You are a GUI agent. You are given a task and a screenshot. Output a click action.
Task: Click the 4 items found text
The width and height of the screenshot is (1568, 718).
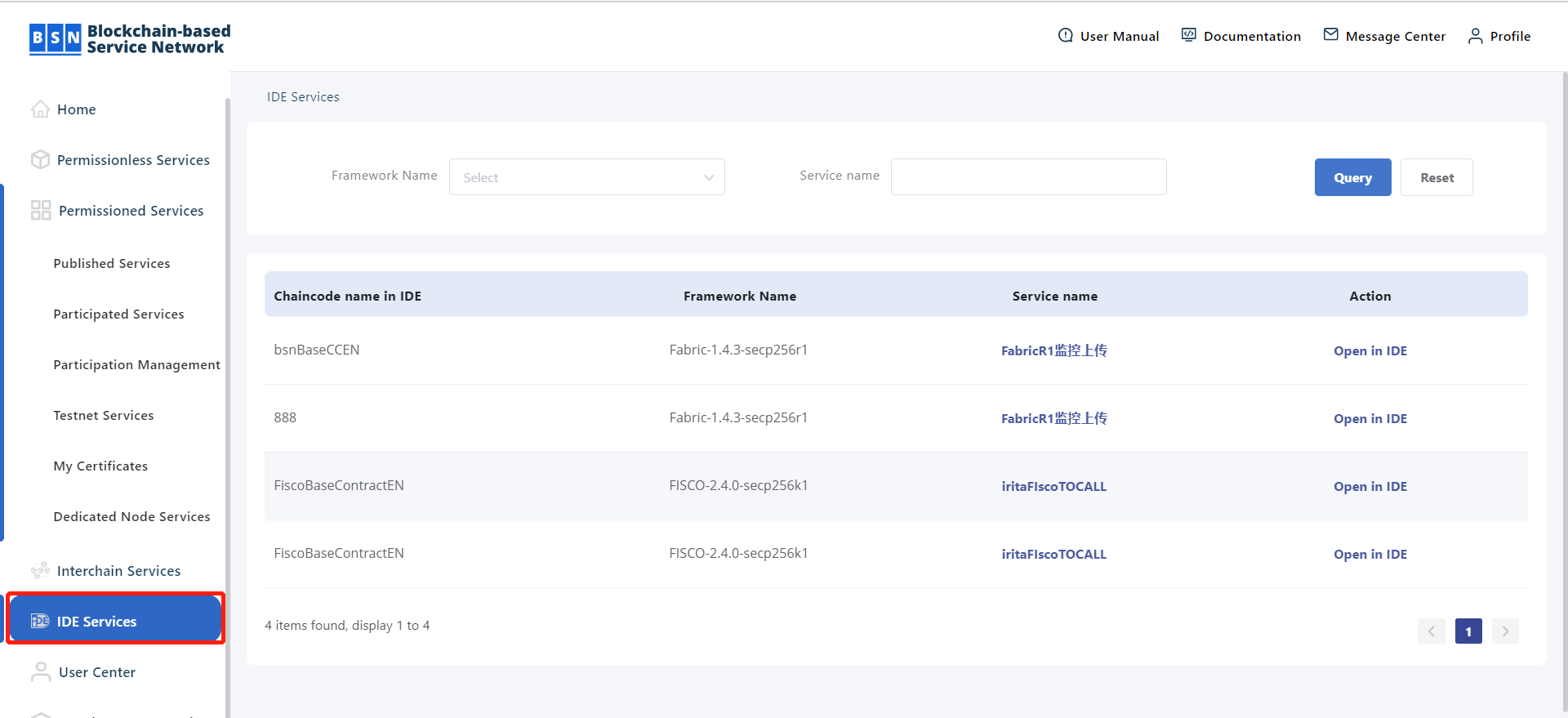pyautogui.click(x=347, y=625)
